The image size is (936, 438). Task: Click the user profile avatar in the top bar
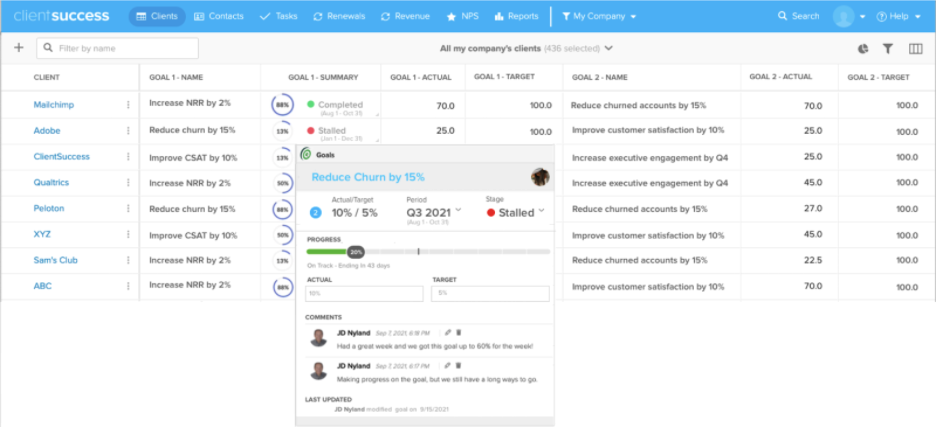click(843, 16)
